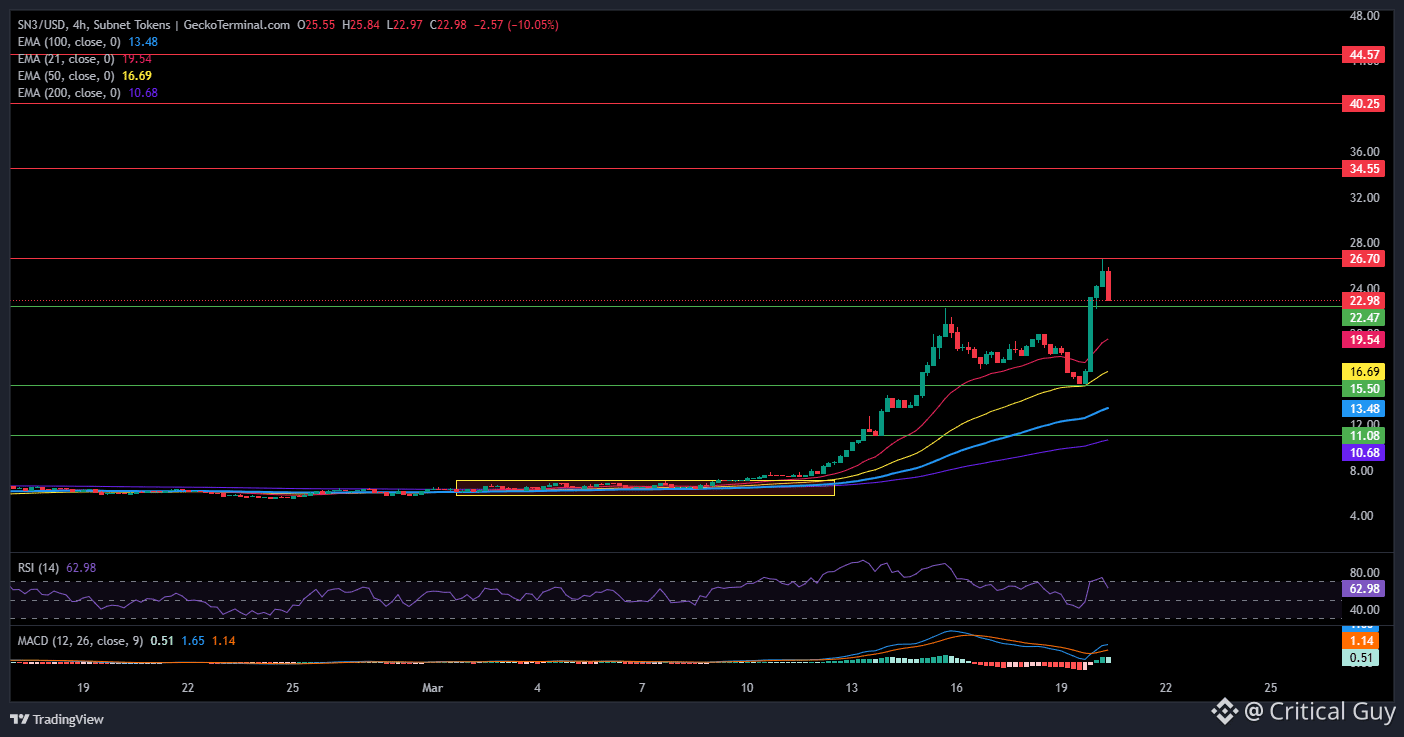Click the 15.50 green price label

tap(1365, 388)
